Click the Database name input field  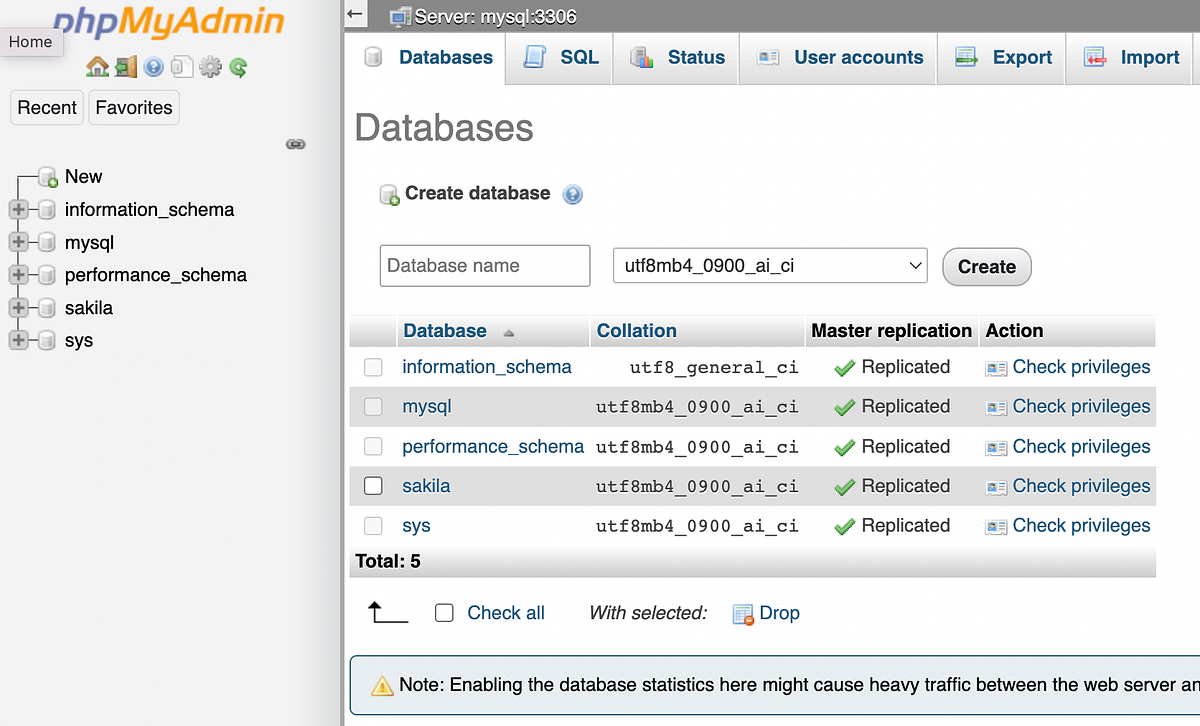pyautogui.click(x=484, y=265)
